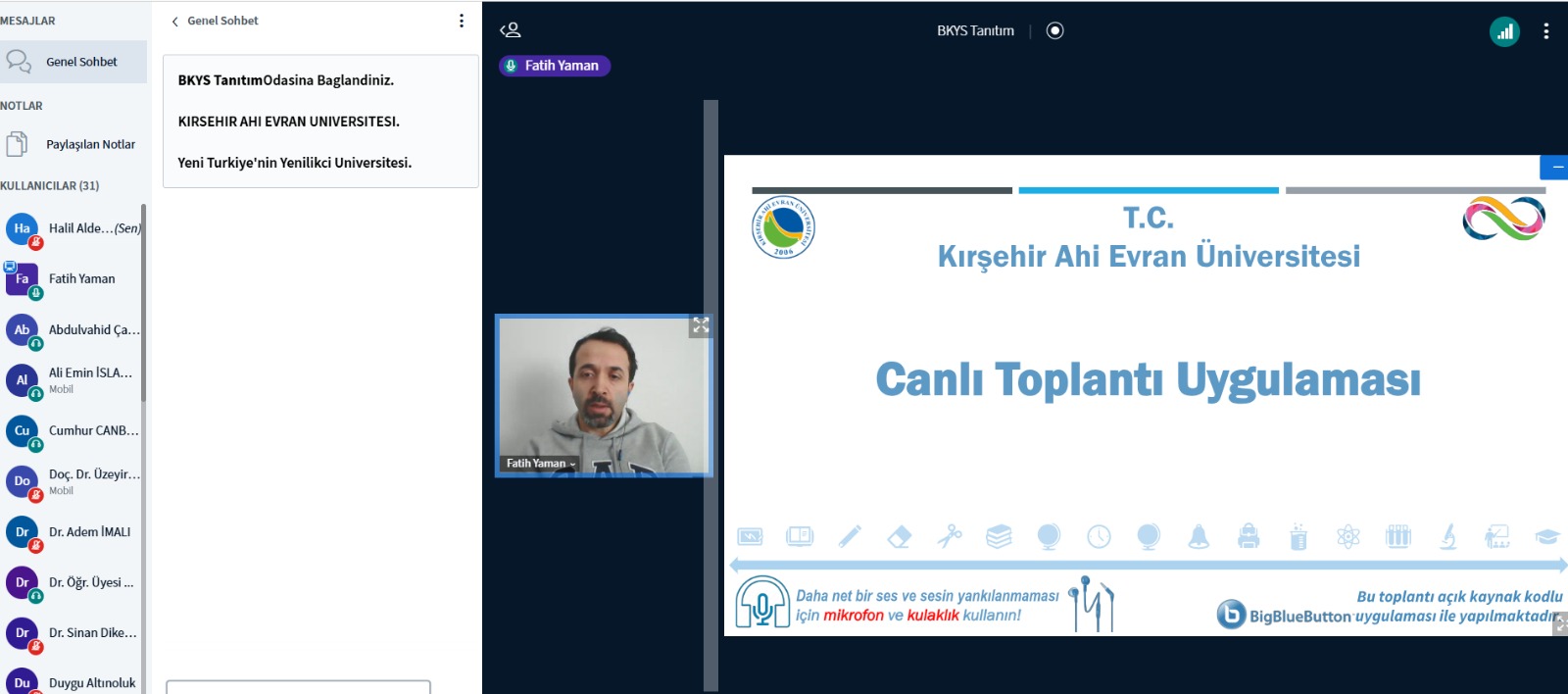Select user Halil Alde... (Sen)
The image size is (1568, 694).
coord(72,228)
